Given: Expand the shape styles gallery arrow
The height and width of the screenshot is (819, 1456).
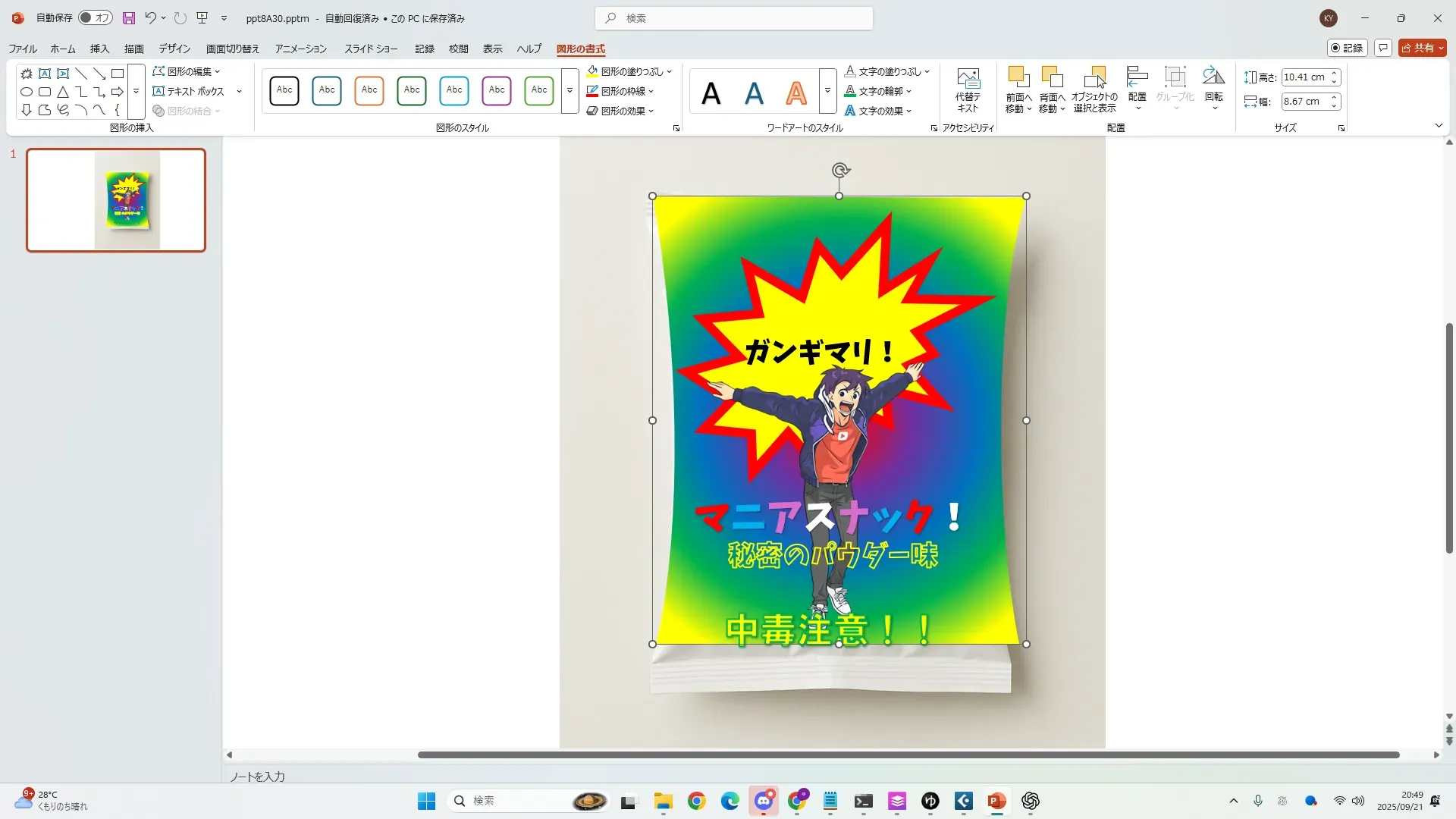Looking at the screenshot, I should [x=570, y=91].
